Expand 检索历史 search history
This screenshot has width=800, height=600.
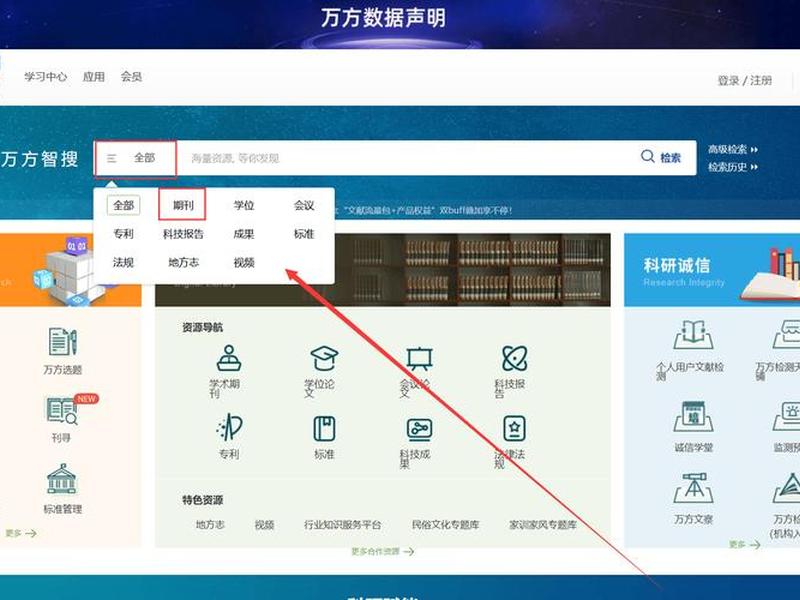pyautogui.click(x=733, y=167)
